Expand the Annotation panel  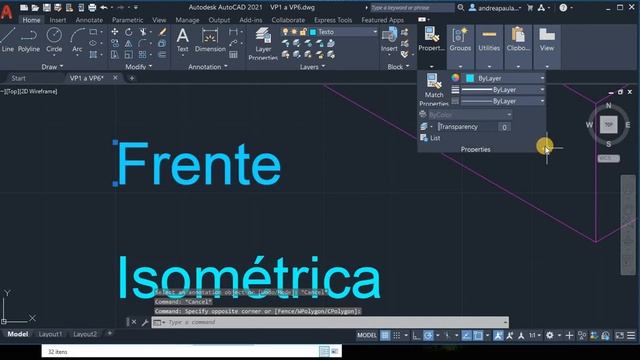[208, 67]
